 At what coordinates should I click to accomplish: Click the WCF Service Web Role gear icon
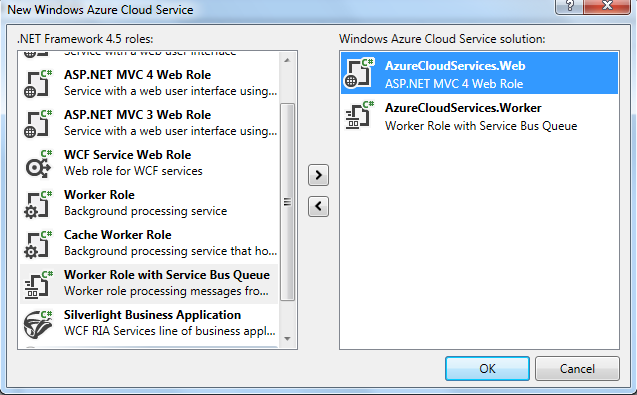[x=39, y=163]
